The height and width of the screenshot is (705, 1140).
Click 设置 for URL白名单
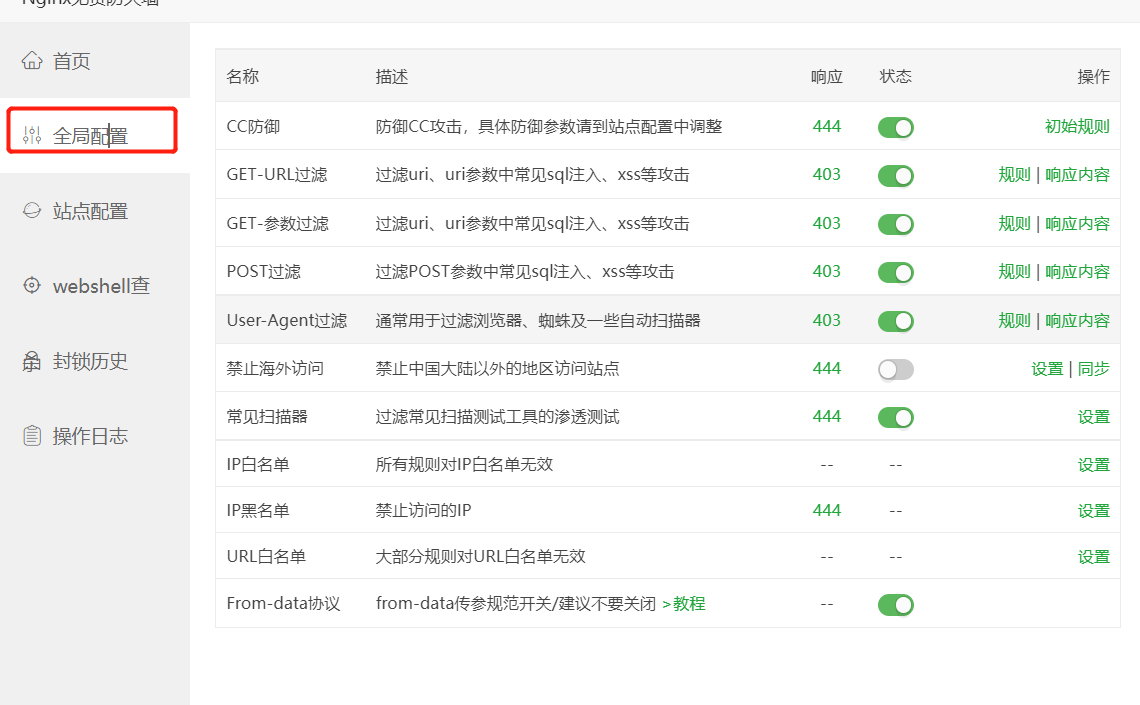coord(1093,557)
